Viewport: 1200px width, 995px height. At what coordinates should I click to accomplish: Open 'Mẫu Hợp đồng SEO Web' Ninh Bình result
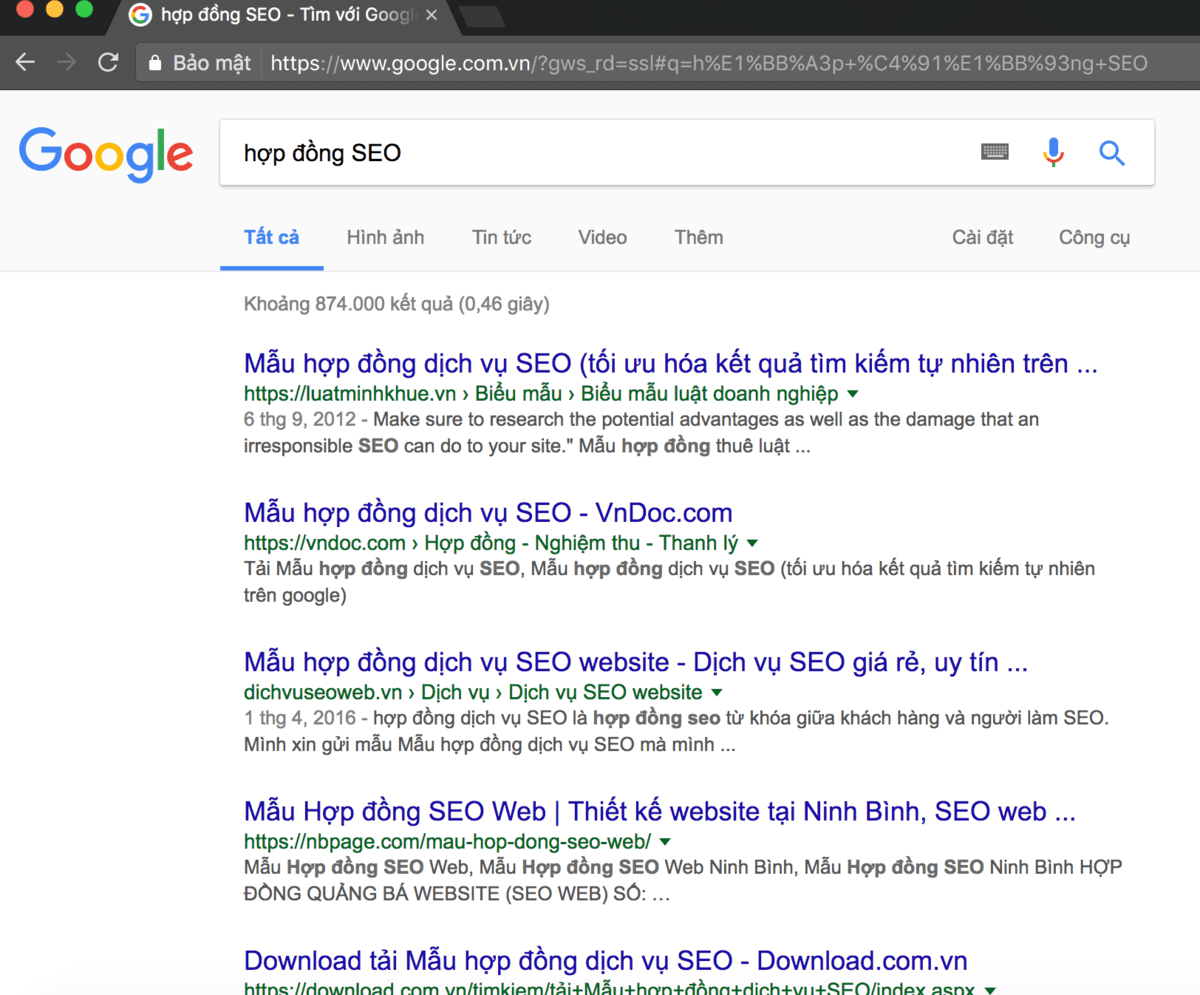[660, 811]
